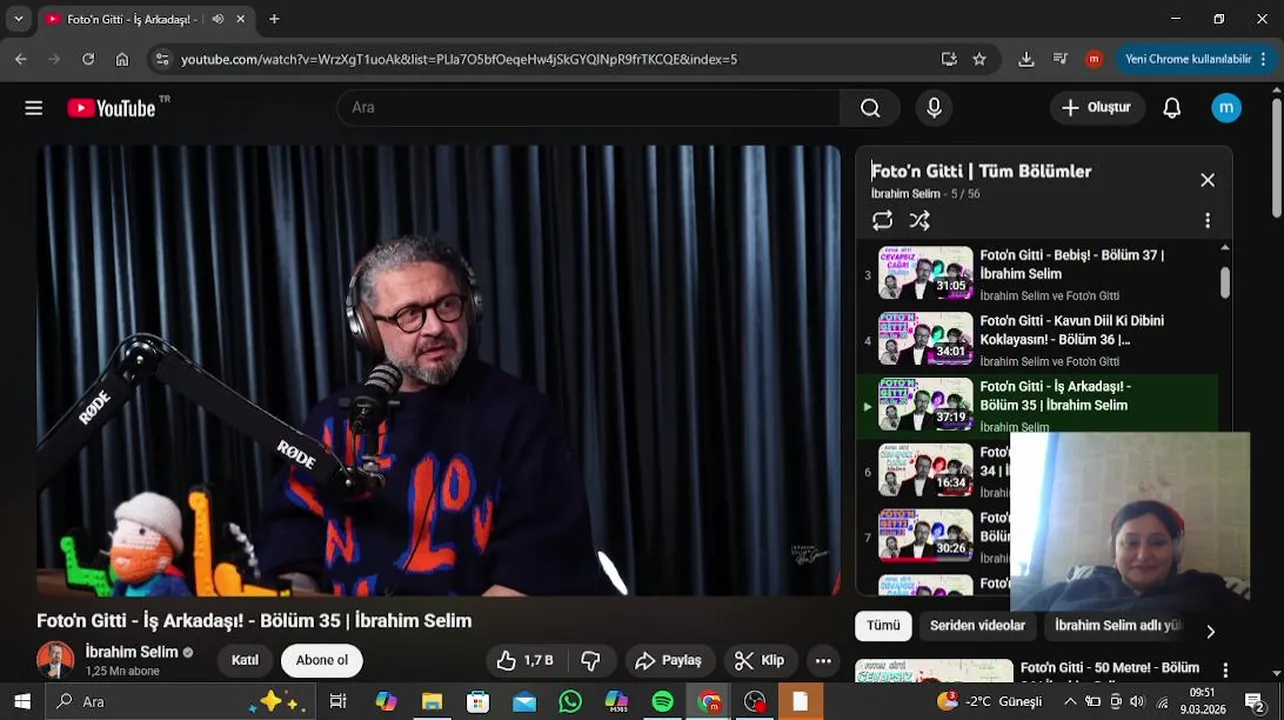Toggle playlist shuffle
The width and height of the screenshot is (1284, 720).
919,221
